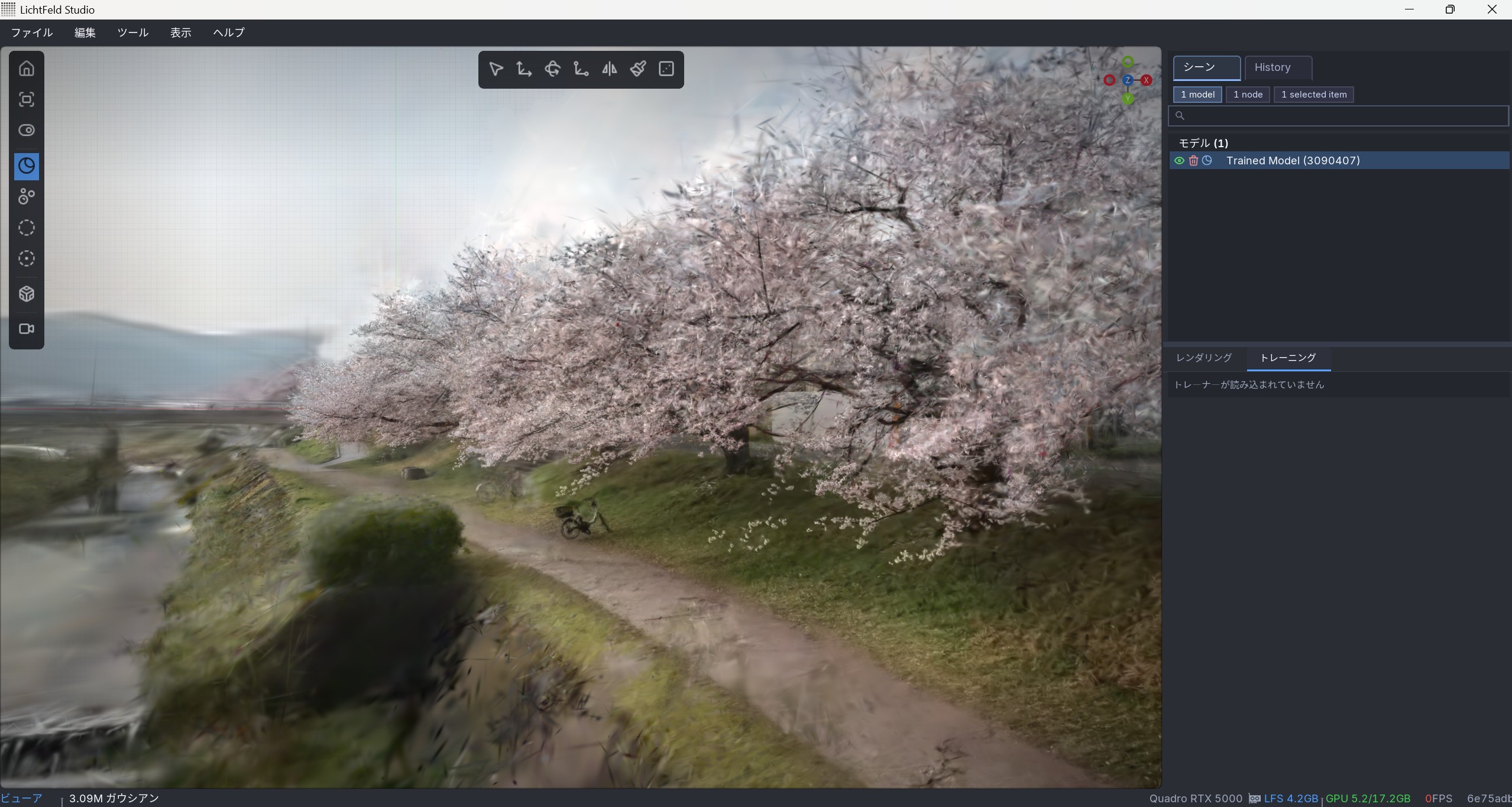Select the move/translate tool in the toolbar

[x=524, y=69]
